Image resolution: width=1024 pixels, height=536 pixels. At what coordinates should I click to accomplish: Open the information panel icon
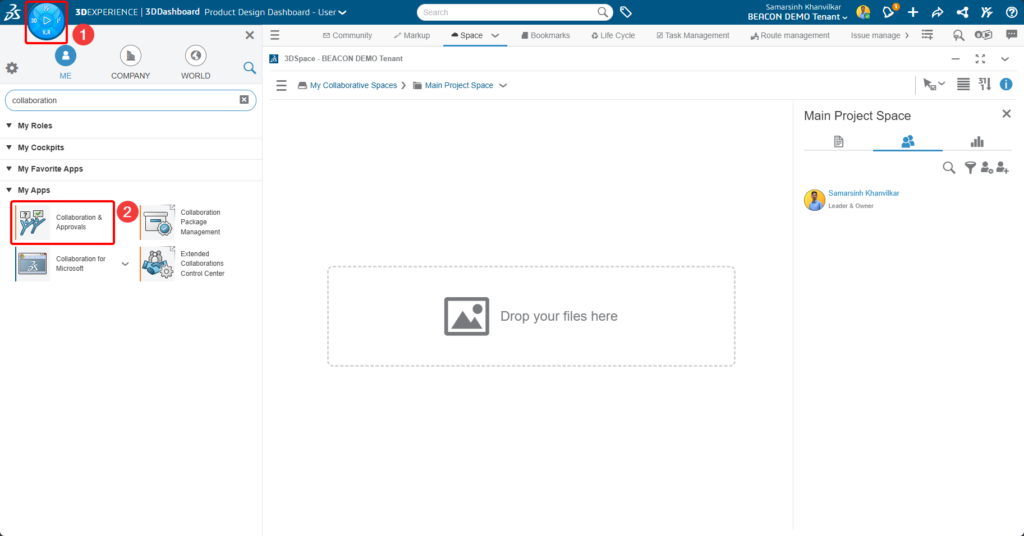point(1006,85)
